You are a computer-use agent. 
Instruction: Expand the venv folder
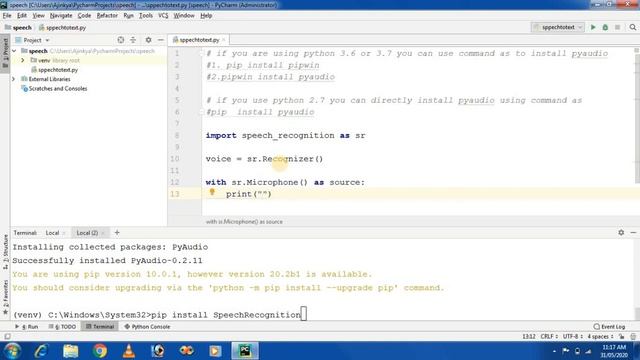[x=23, y=60]
